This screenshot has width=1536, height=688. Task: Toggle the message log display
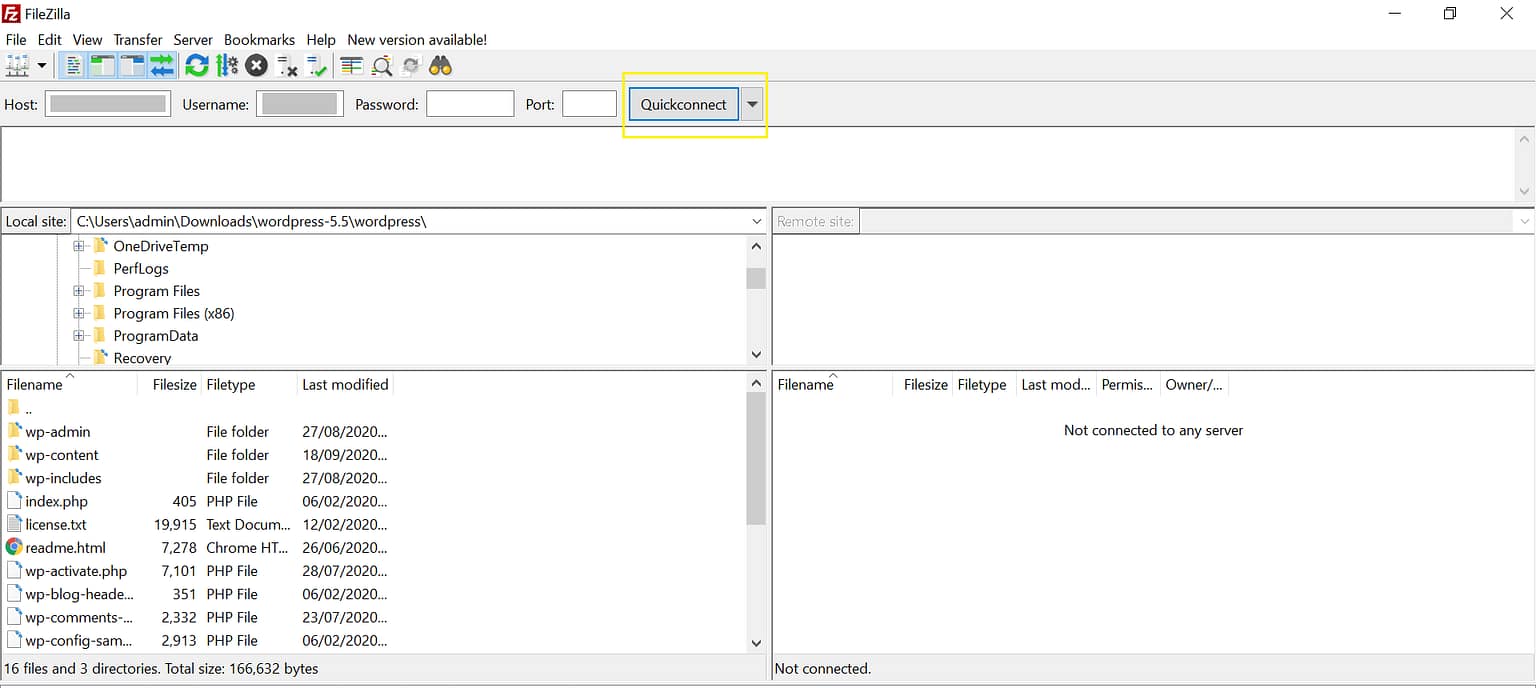(73, 65)
